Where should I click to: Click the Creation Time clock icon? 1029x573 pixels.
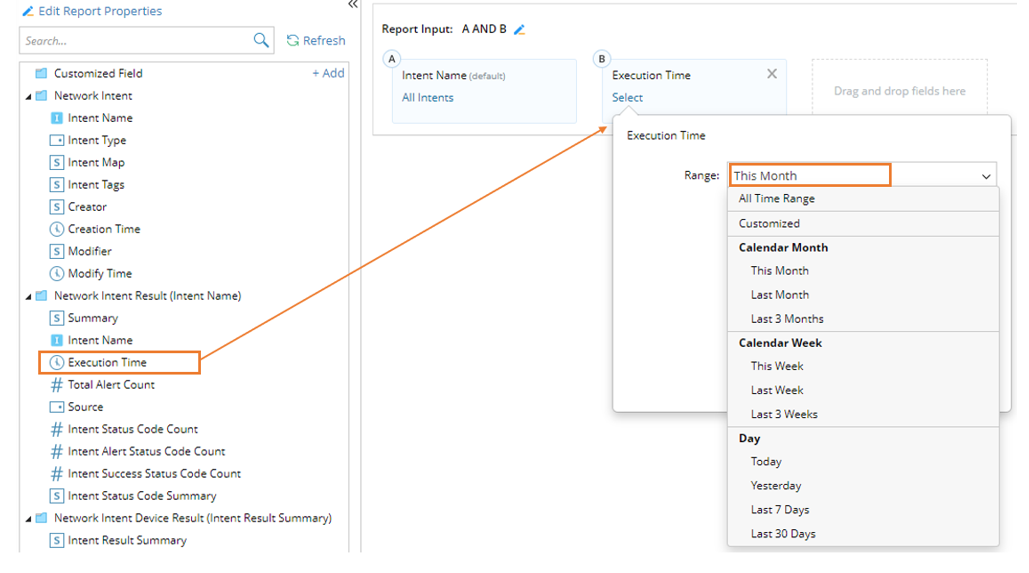[x=57, y=229]
